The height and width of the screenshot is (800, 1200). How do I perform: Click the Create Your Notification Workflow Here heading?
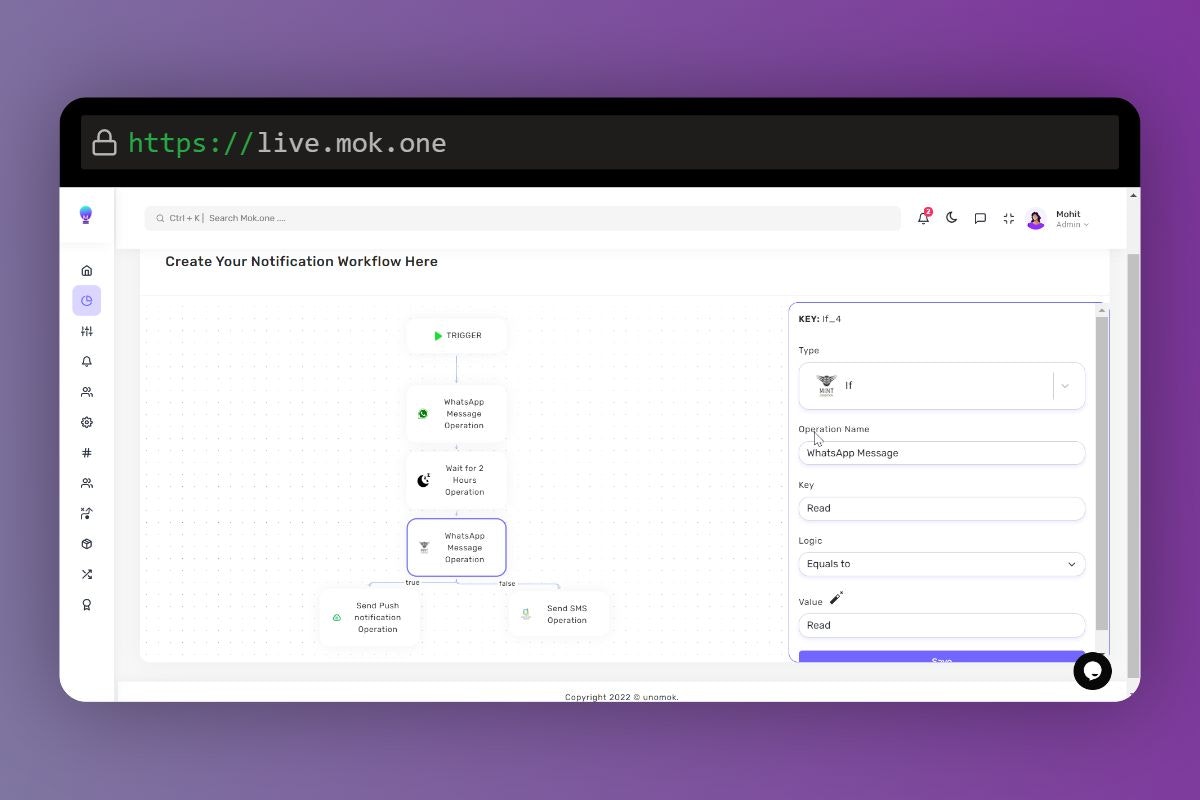pyautogui.click(x=301, y=261)
